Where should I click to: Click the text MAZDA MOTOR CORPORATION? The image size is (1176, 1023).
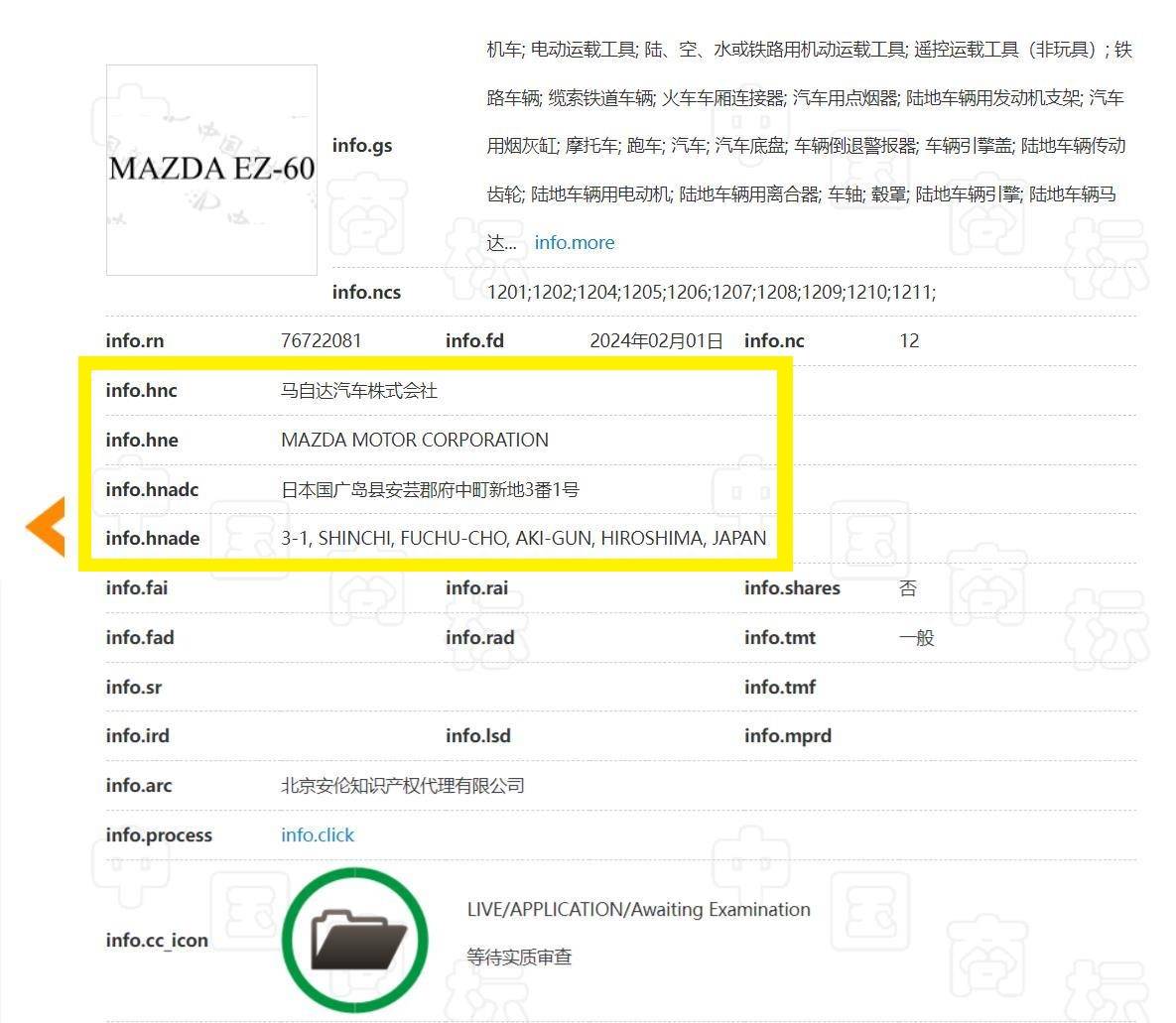[415, 440]
